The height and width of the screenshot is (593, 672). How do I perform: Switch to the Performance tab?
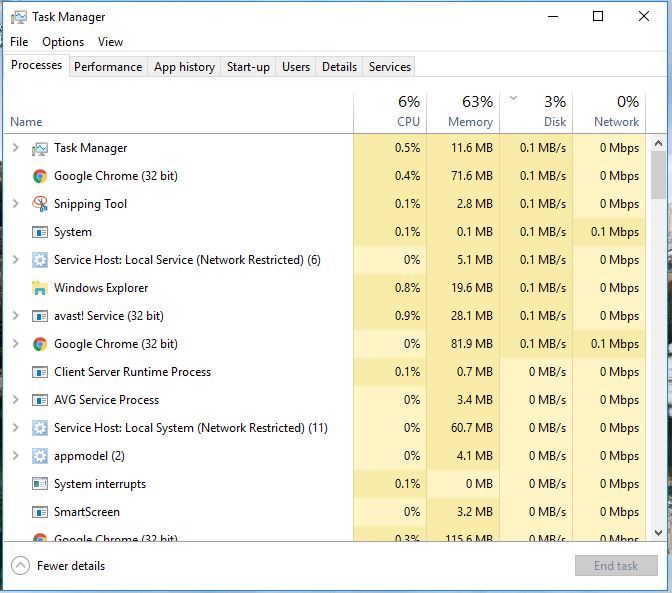click(x=108, y=67)
